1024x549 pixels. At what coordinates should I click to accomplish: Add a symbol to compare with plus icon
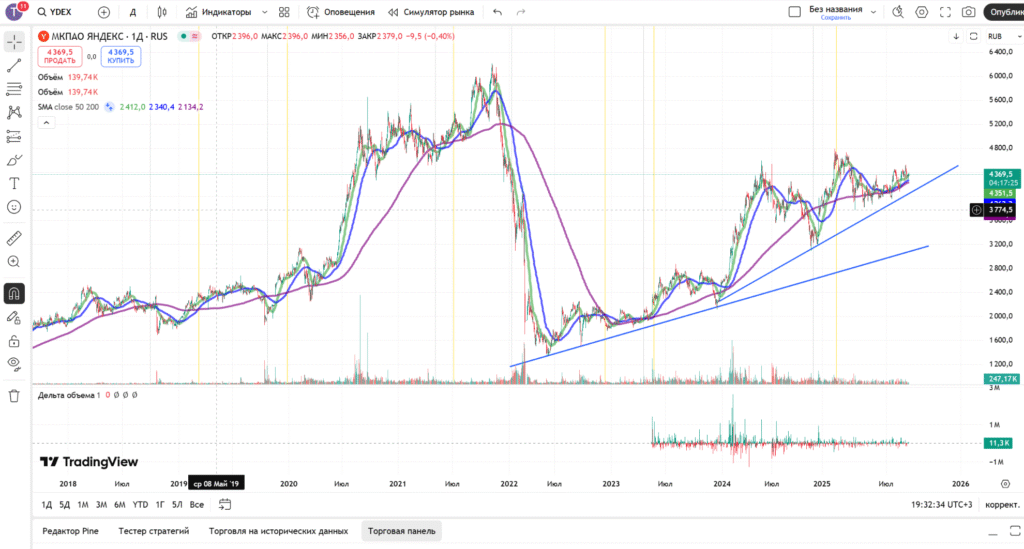click(104, 12)
